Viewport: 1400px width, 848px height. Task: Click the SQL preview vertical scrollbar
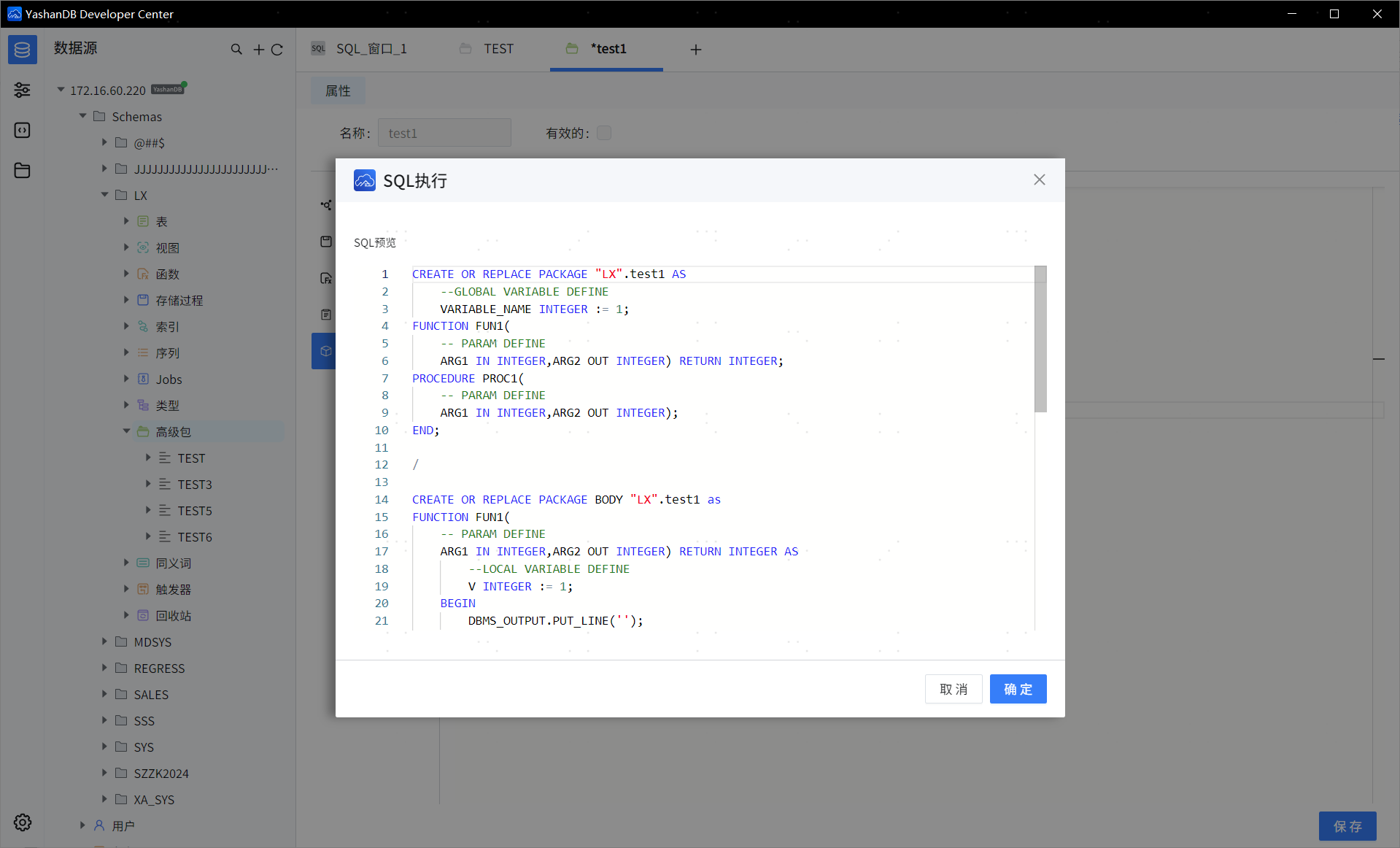(1040, 340)
